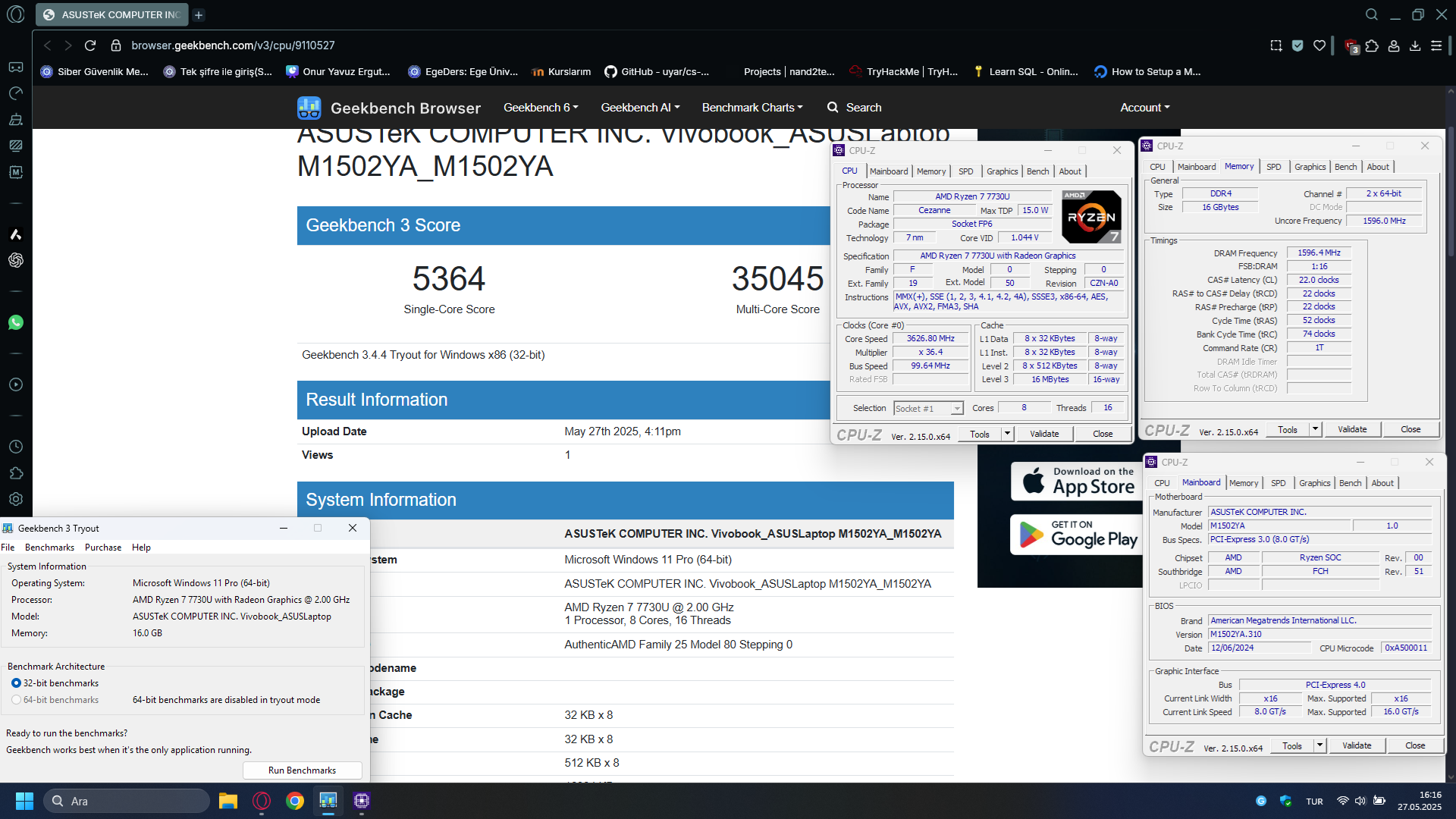Switch to Mainboard tab in CPU-Z CPU window
The height and width of the screenshot is (819, 1456).
(889, 171)
